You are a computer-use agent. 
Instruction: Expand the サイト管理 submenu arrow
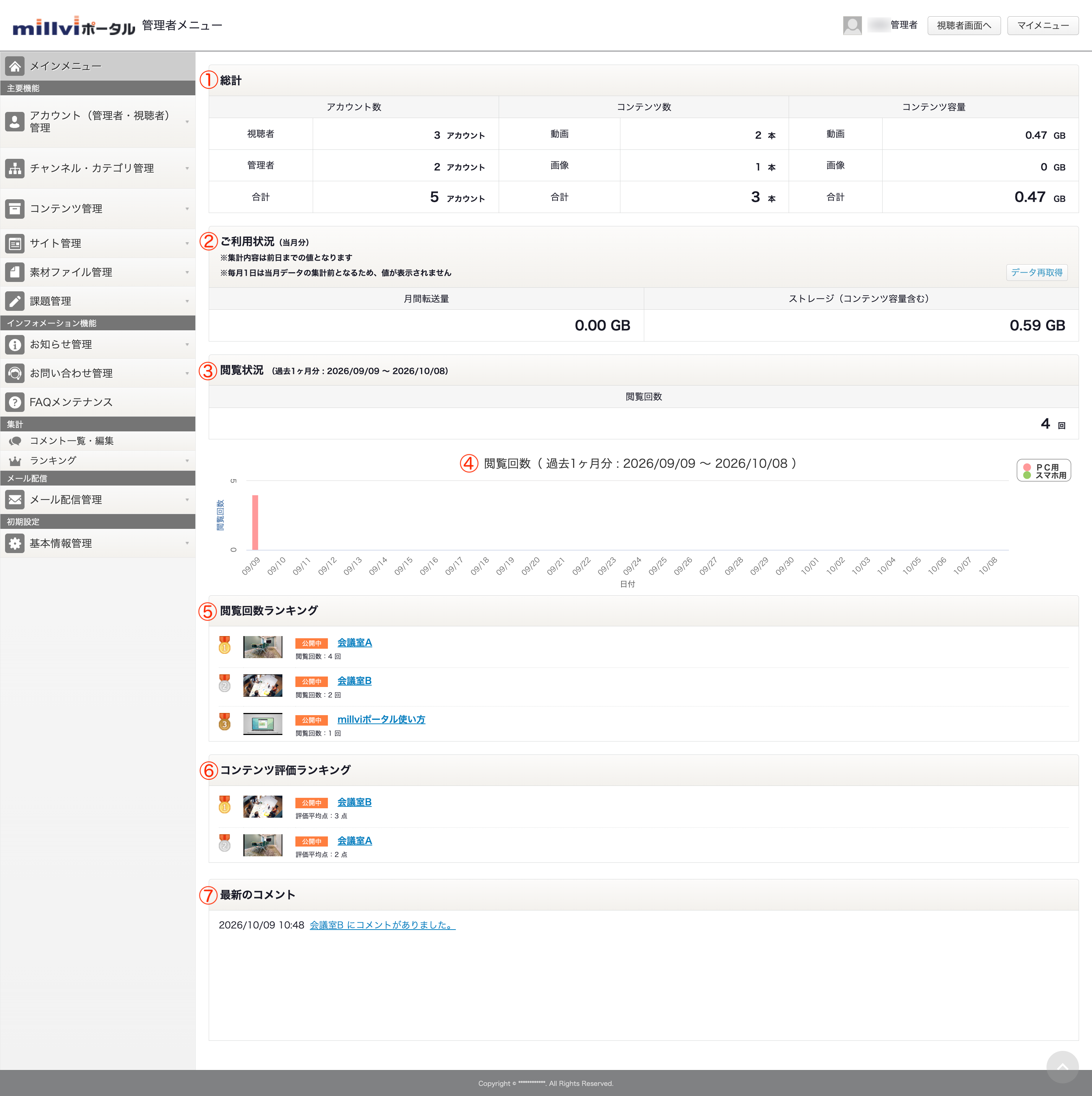[187, 243]
